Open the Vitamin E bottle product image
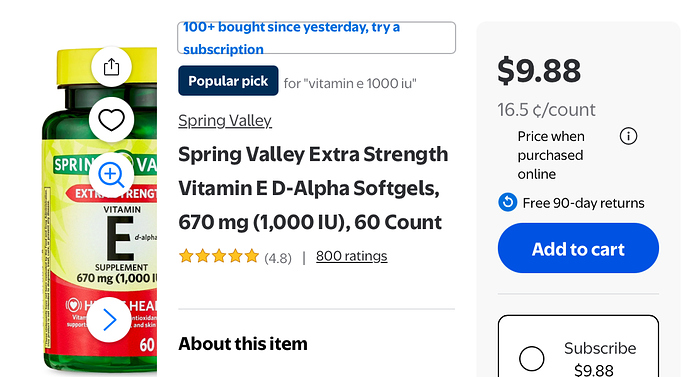The image size is (690, 377). (99, 211)
